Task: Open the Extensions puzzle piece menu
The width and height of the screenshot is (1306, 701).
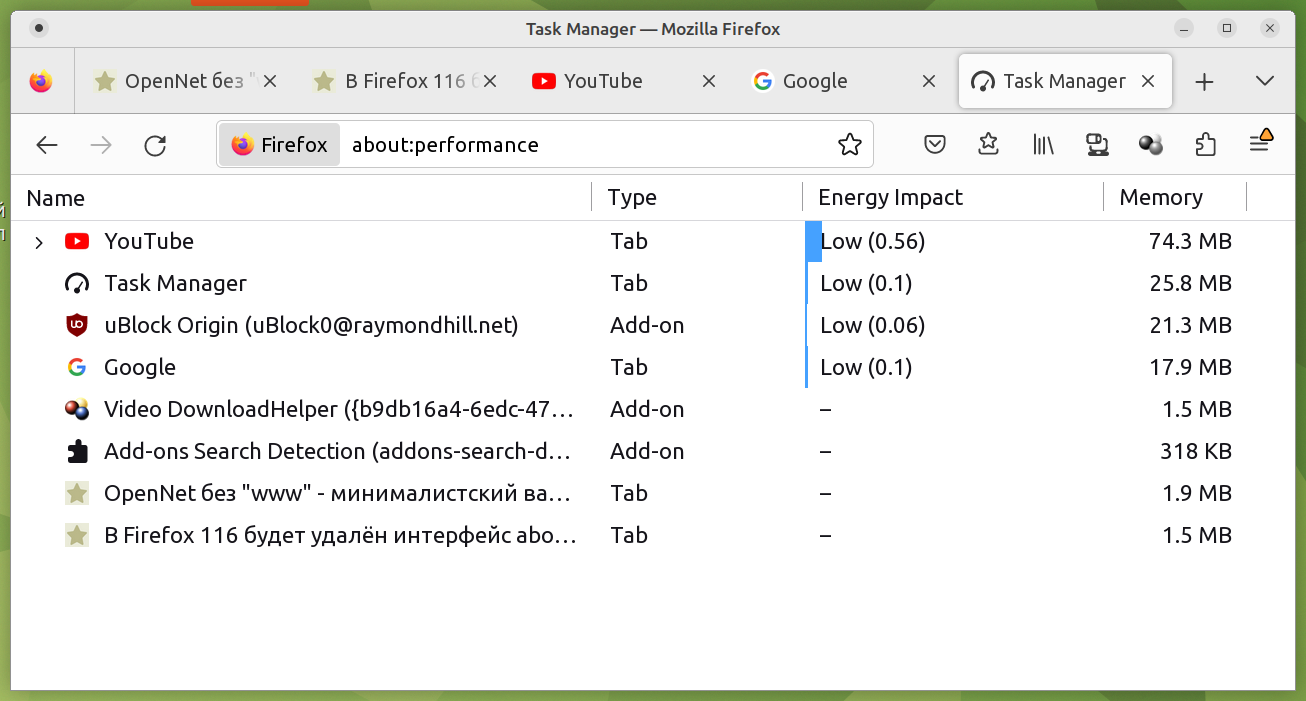Action: (x=1205, y=145)
